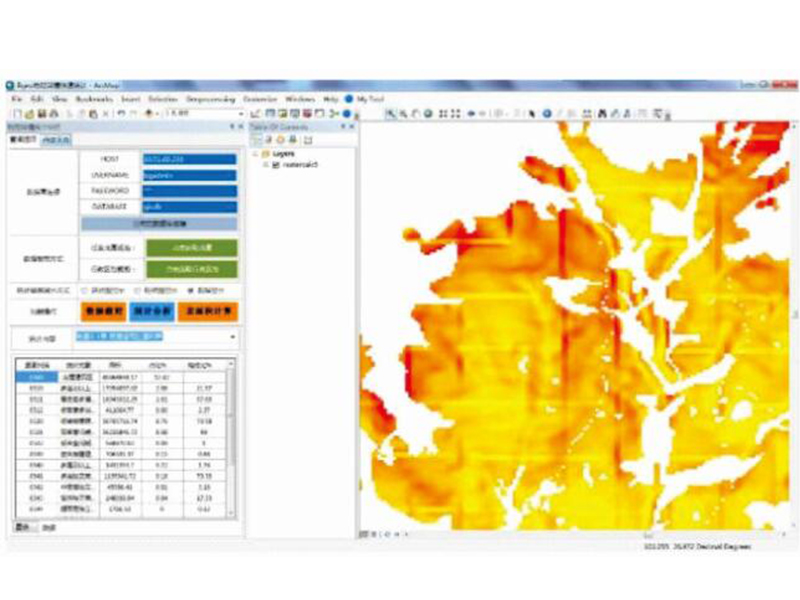Select the first statistics radio option
Viewport: 800px width, 600px height.
[x=84, y=290]
